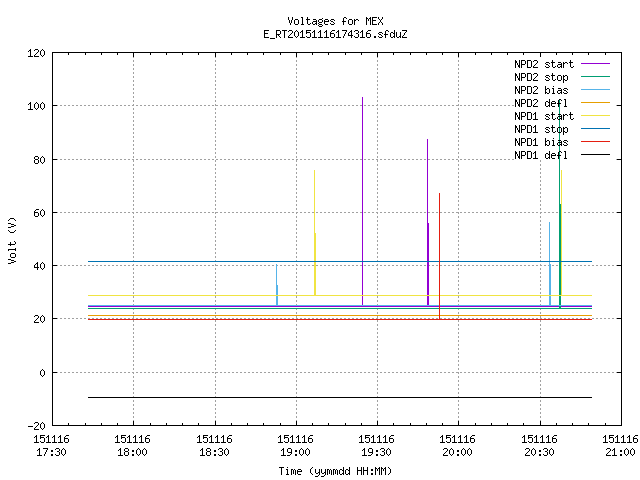Click the 'NPD2 start' legend label
The image size is (640, 480).
[544, 64]
